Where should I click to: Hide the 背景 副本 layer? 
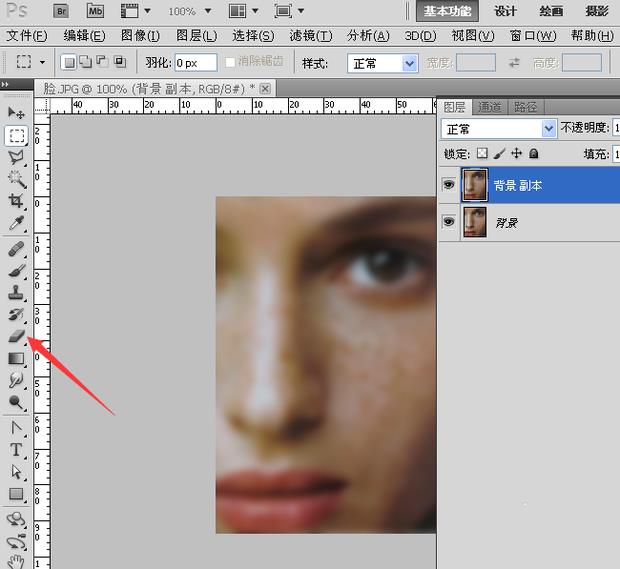pos(448,185)
